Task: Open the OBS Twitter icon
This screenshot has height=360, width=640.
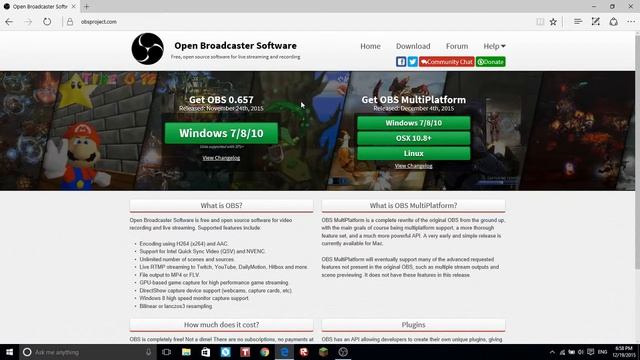Action: (x=412, y=62)
